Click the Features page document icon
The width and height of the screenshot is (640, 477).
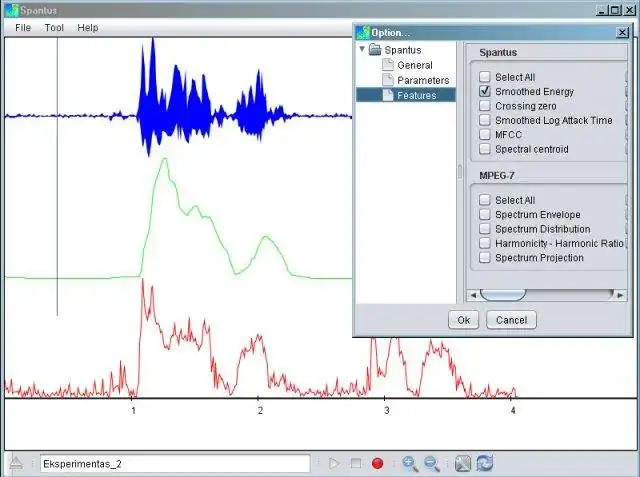(x=388, y=95)
